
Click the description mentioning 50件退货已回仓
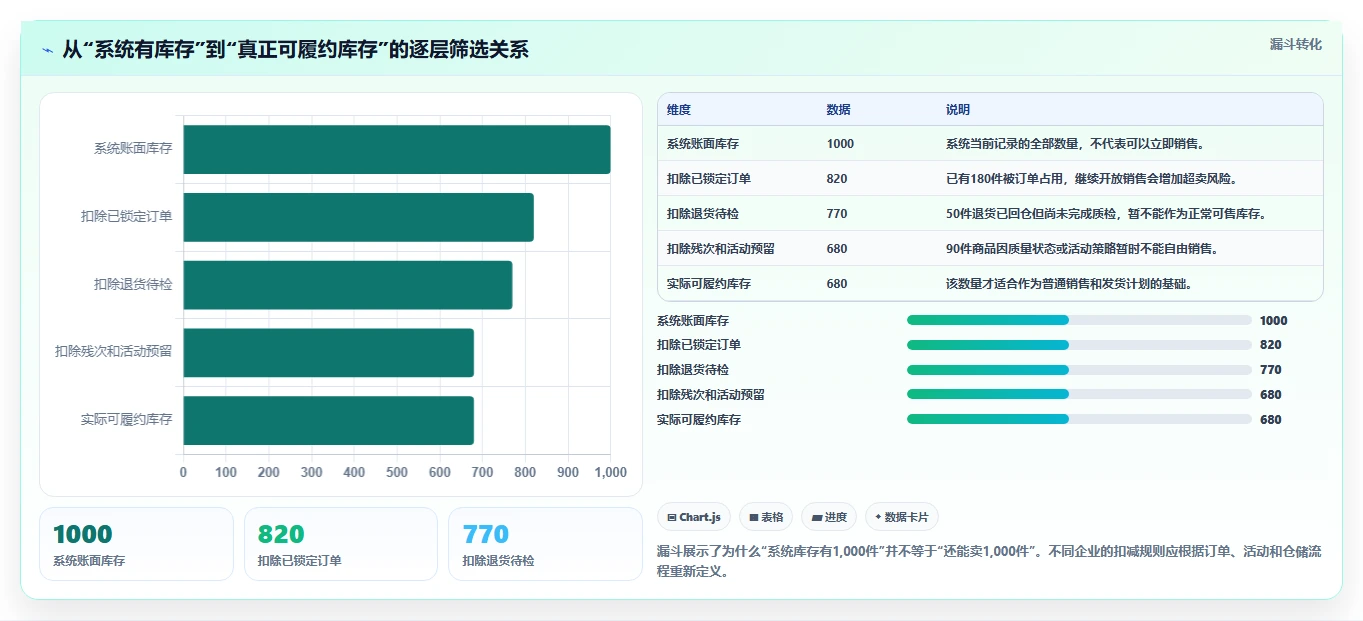[1106, 213]
